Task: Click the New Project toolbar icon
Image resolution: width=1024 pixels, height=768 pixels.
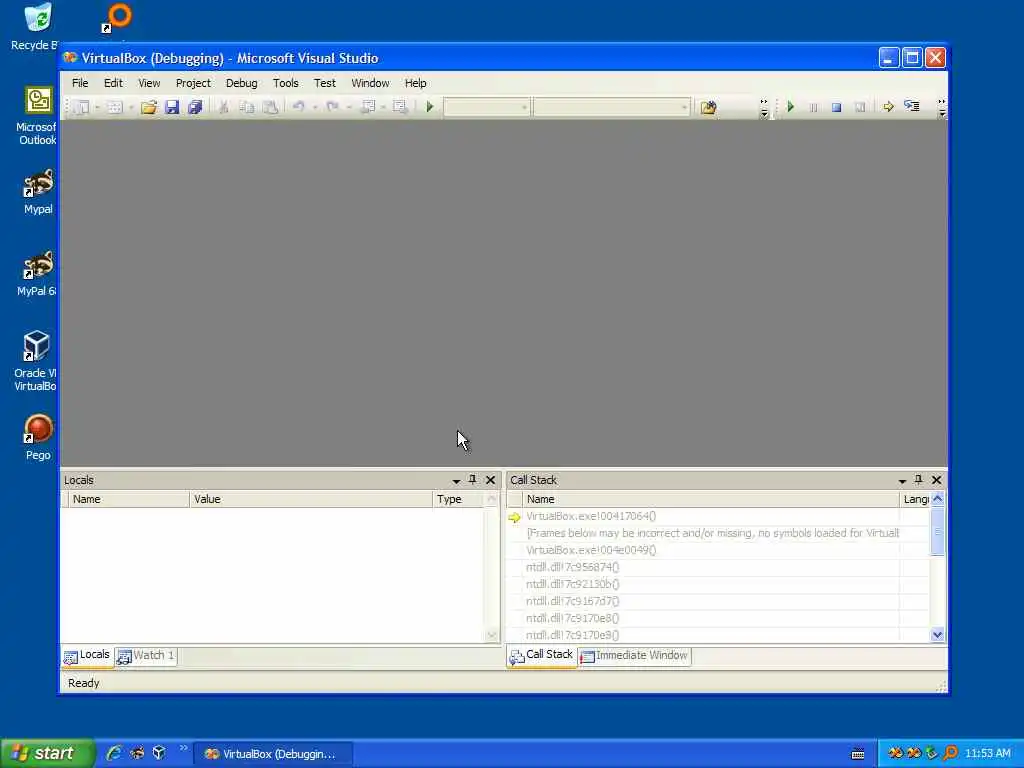Action: point(81,107)
